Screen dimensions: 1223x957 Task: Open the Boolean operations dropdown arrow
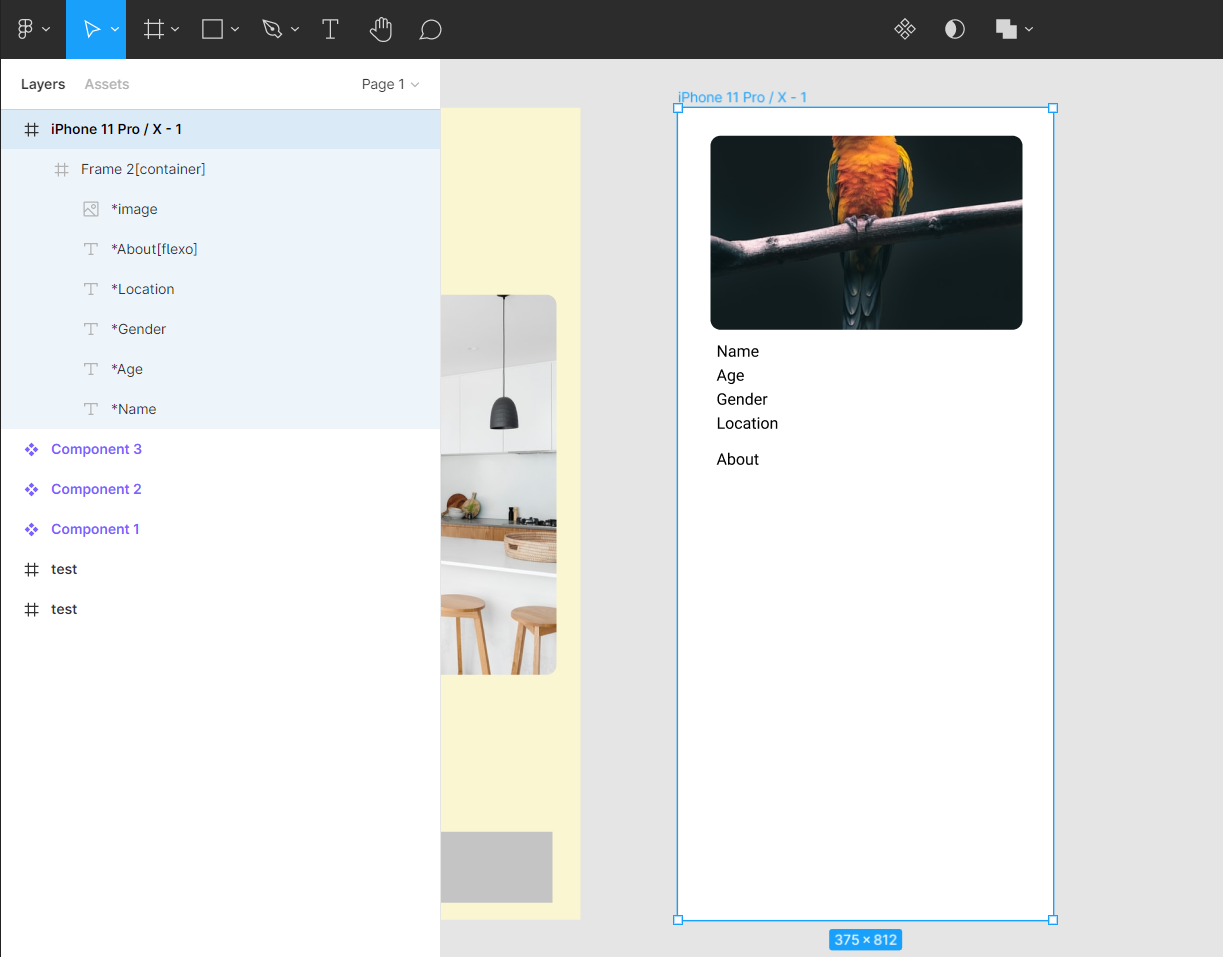click(1029, 30)
